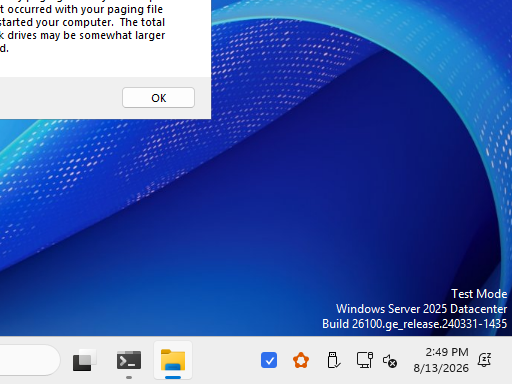The image size is (512, 384).
Task: Open the Terminal taskbar icon
Action: (129, 360)
